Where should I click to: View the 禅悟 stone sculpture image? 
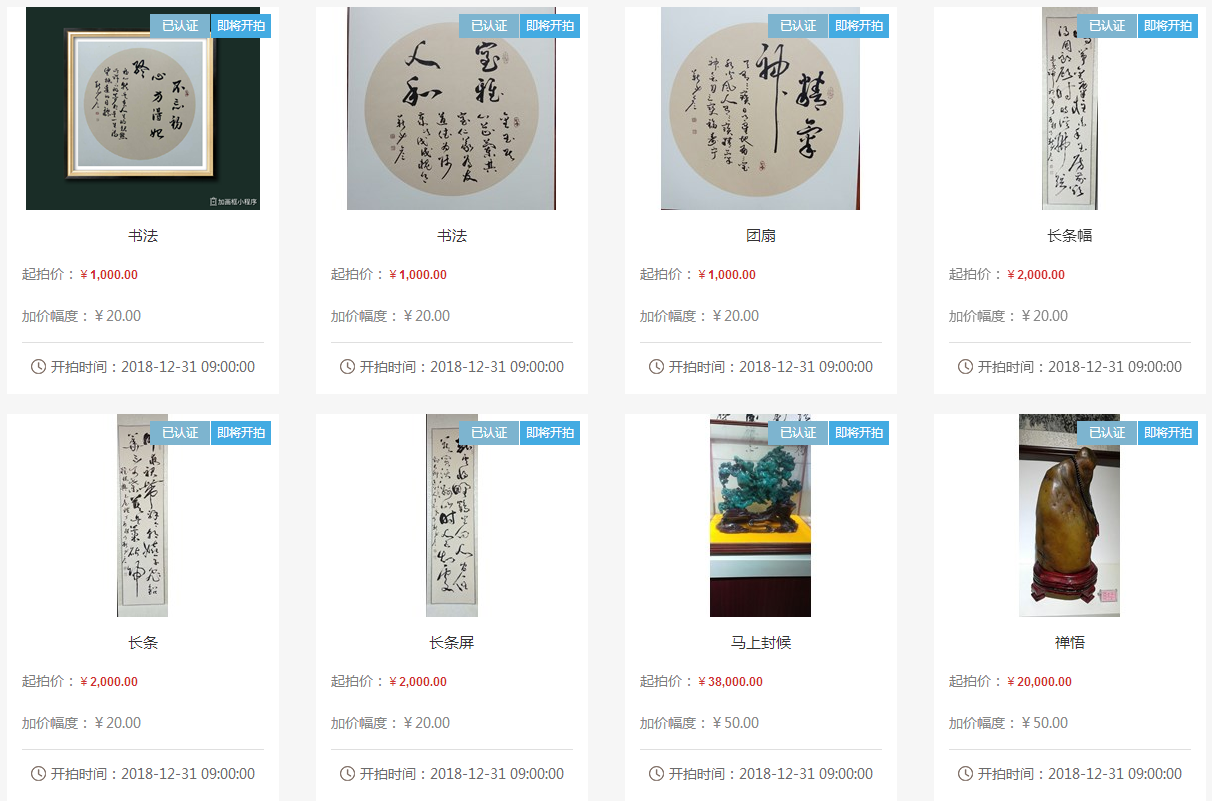coord(1069,515)
